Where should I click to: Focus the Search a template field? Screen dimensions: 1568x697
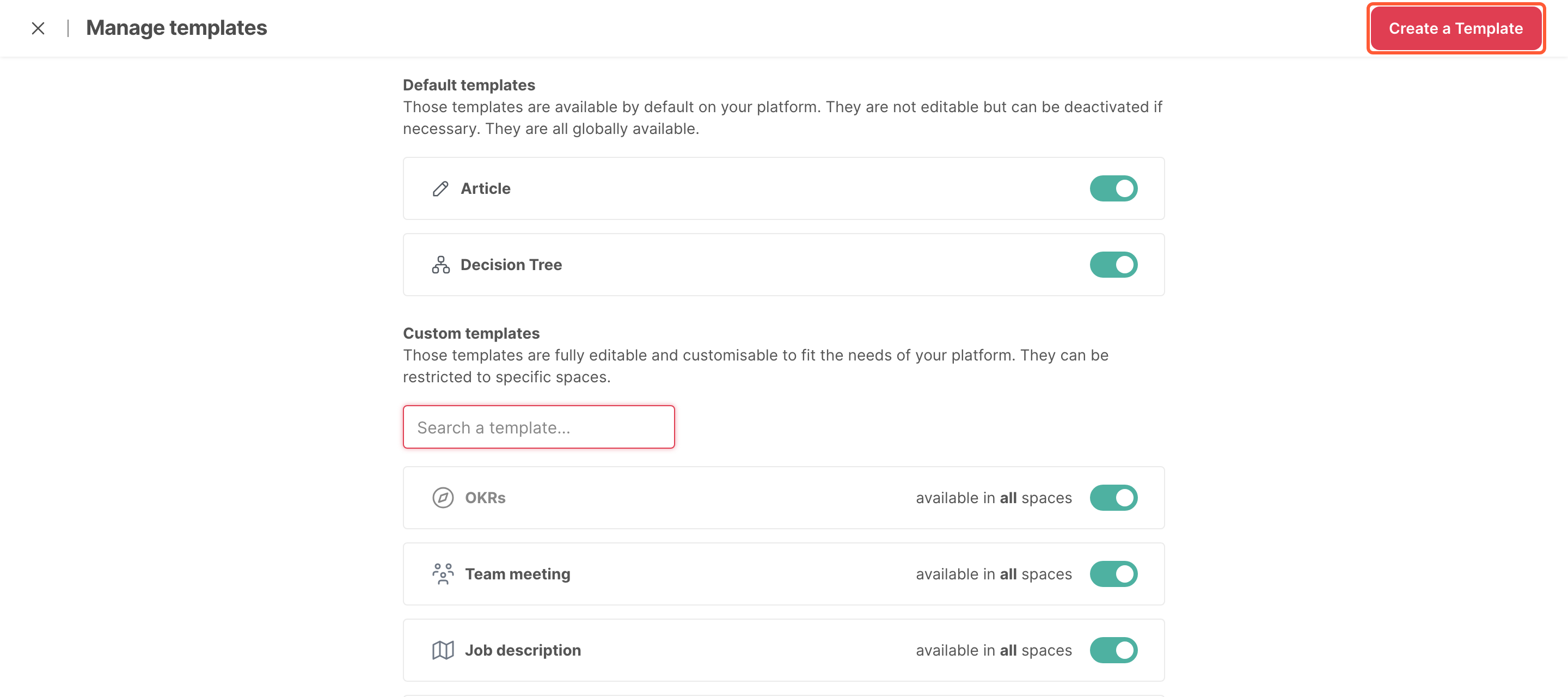click(538, 427)
